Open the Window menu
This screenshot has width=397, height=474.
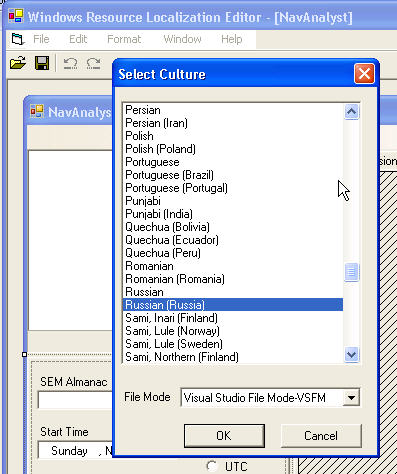(x=182, y=39)
